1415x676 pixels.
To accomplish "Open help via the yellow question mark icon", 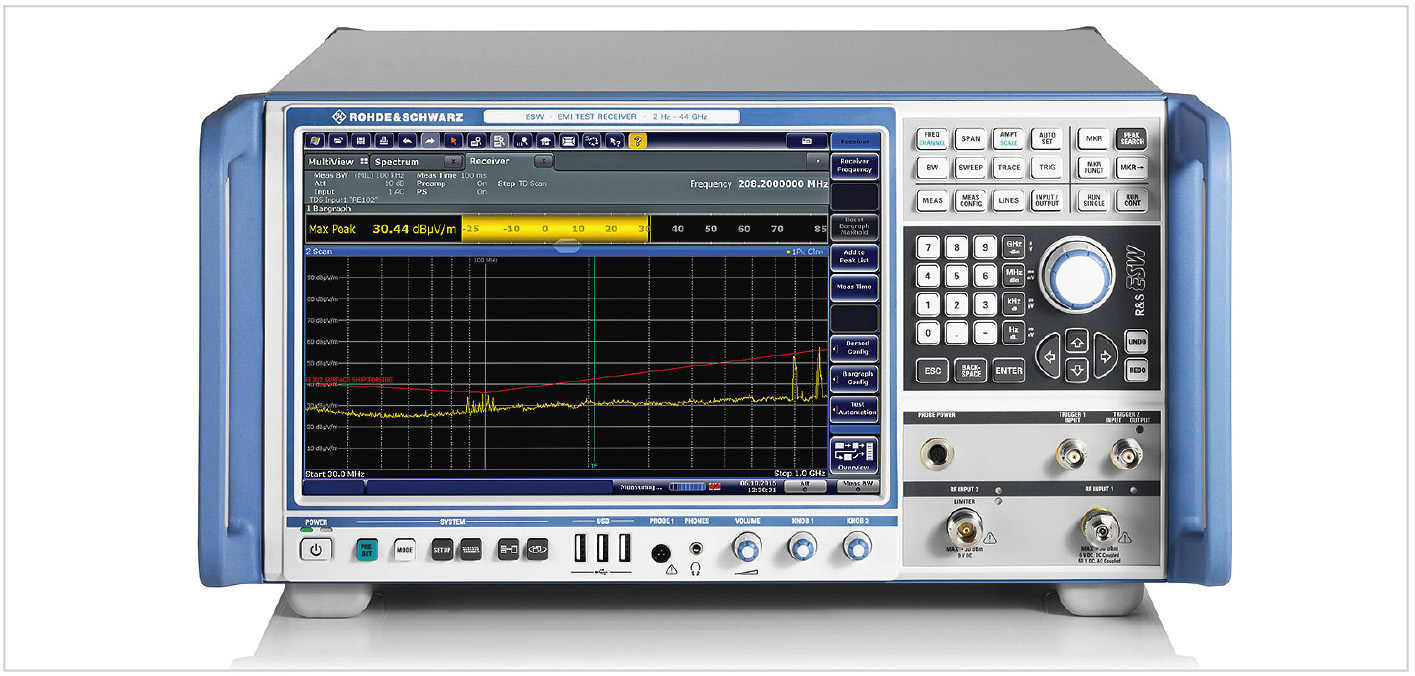I will 638,141.
